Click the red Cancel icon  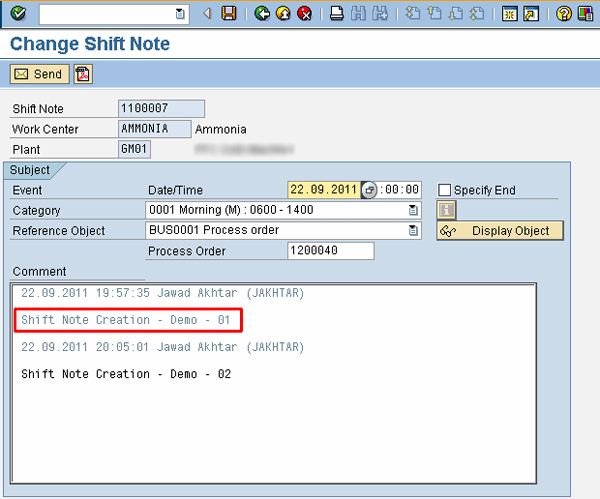304,13
